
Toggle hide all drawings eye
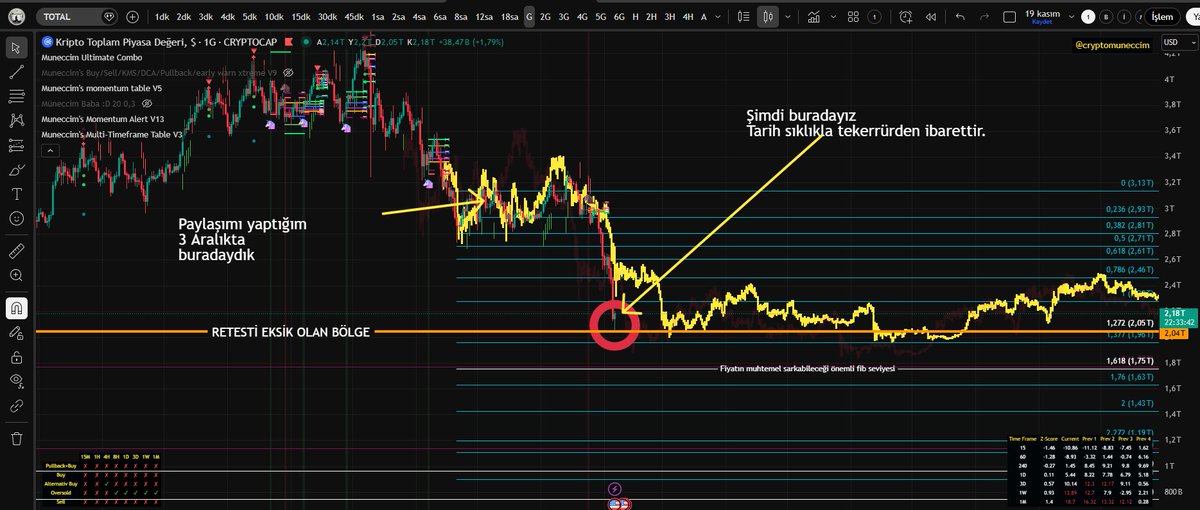click(16, 380)
